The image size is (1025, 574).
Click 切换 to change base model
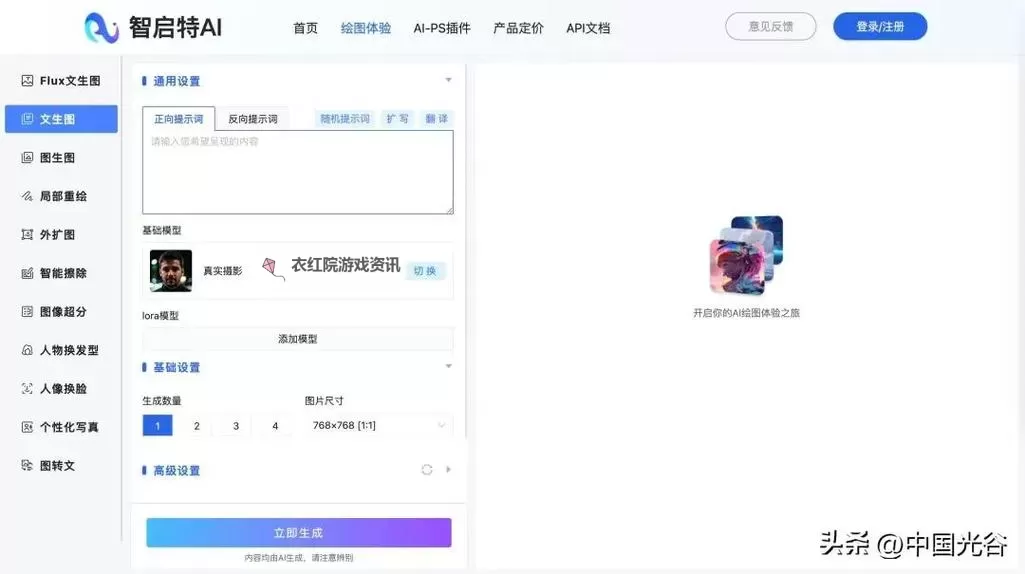425,271
